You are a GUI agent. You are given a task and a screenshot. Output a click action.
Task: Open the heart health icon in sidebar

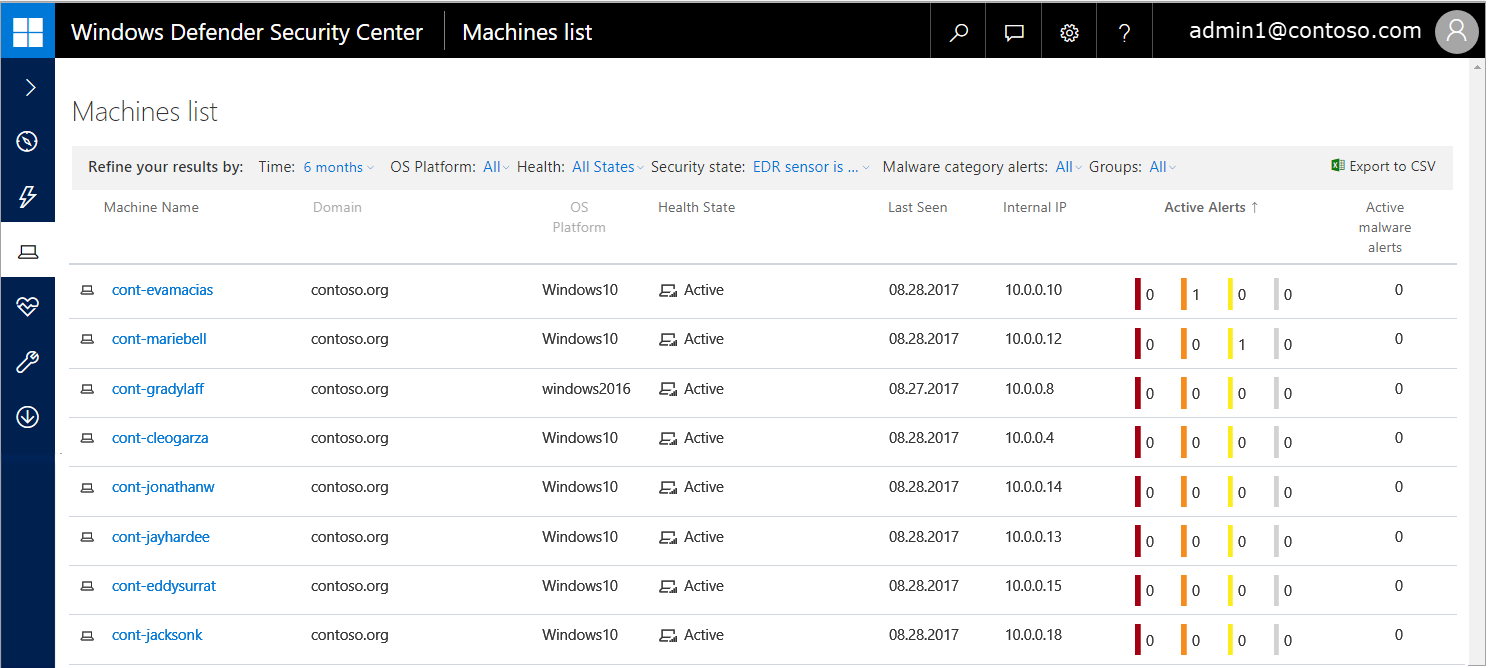pyautogui.click(x=28, y=307)
